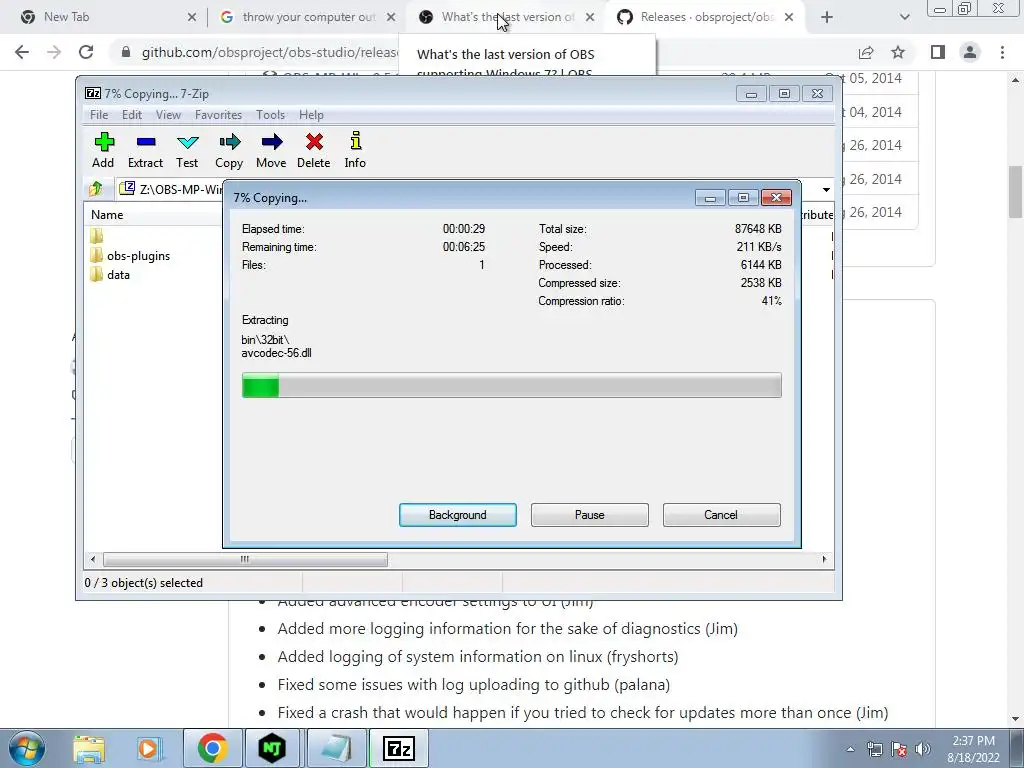Click the Extract icon in 7-Zip toolbar
Screen dimensions: 1024x768
click(146, 142)
